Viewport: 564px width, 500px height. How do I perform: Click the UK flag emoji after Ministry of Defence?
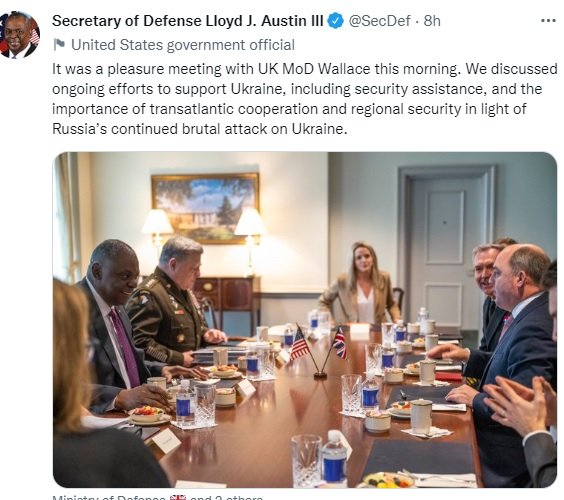click(178, 497)
